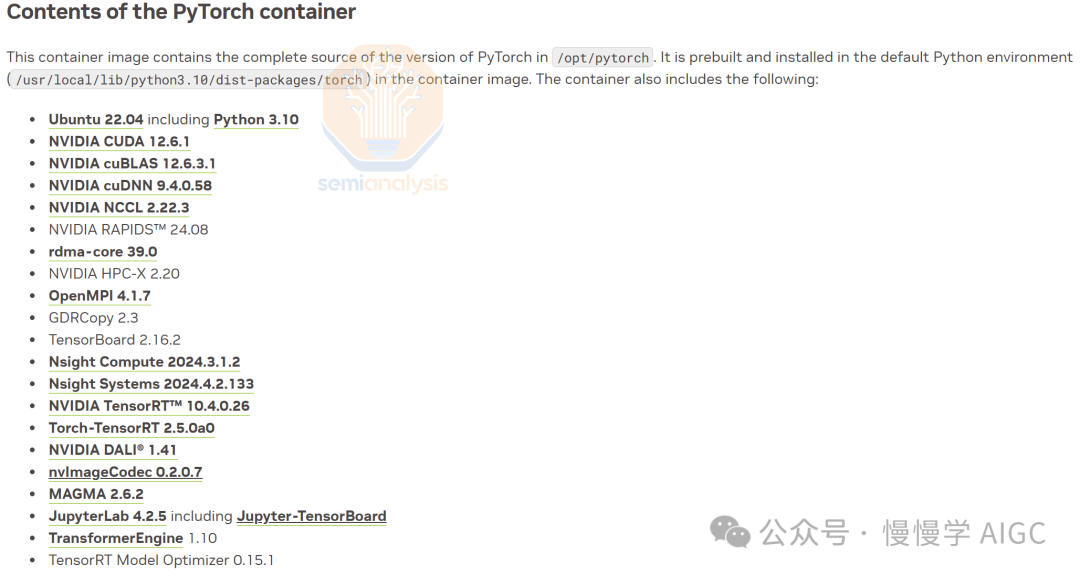The height and width of the screenshot is (576, 1080).
Task: Click the Torch-TensorRT 2.5.0a0 link
Action: click(132, 427)
